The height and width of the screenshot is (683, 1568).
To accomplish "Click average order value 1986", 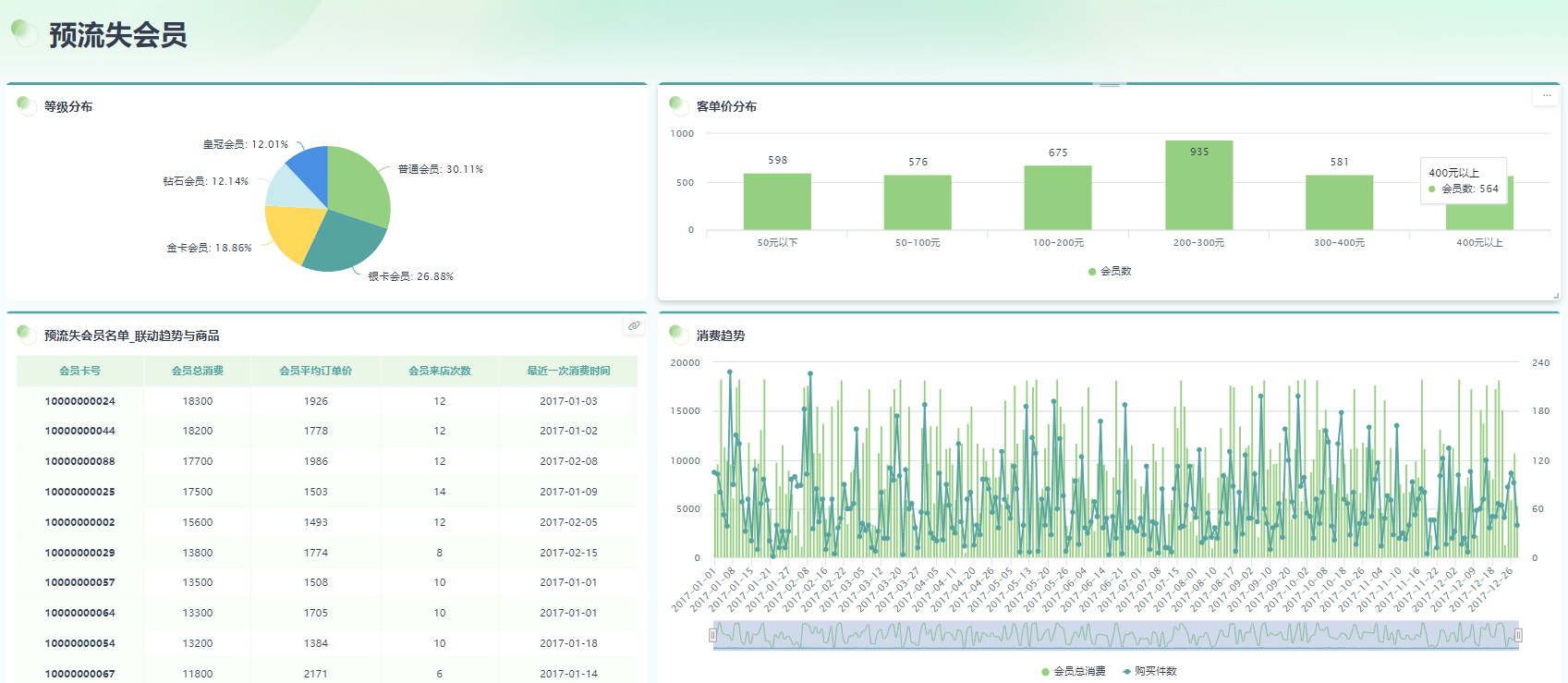I will click(316, 461).
